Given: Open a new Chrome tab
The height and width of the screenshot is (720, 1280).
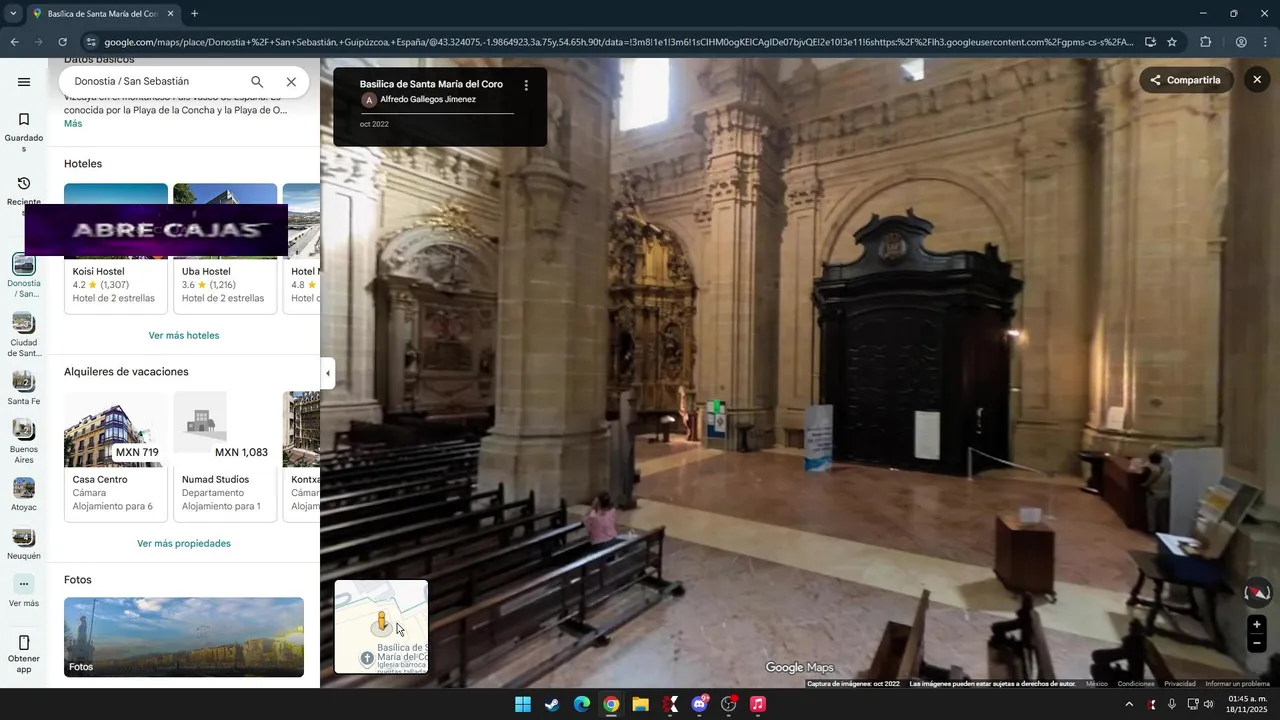Looking at the screenshot, I should click(194, 14).
